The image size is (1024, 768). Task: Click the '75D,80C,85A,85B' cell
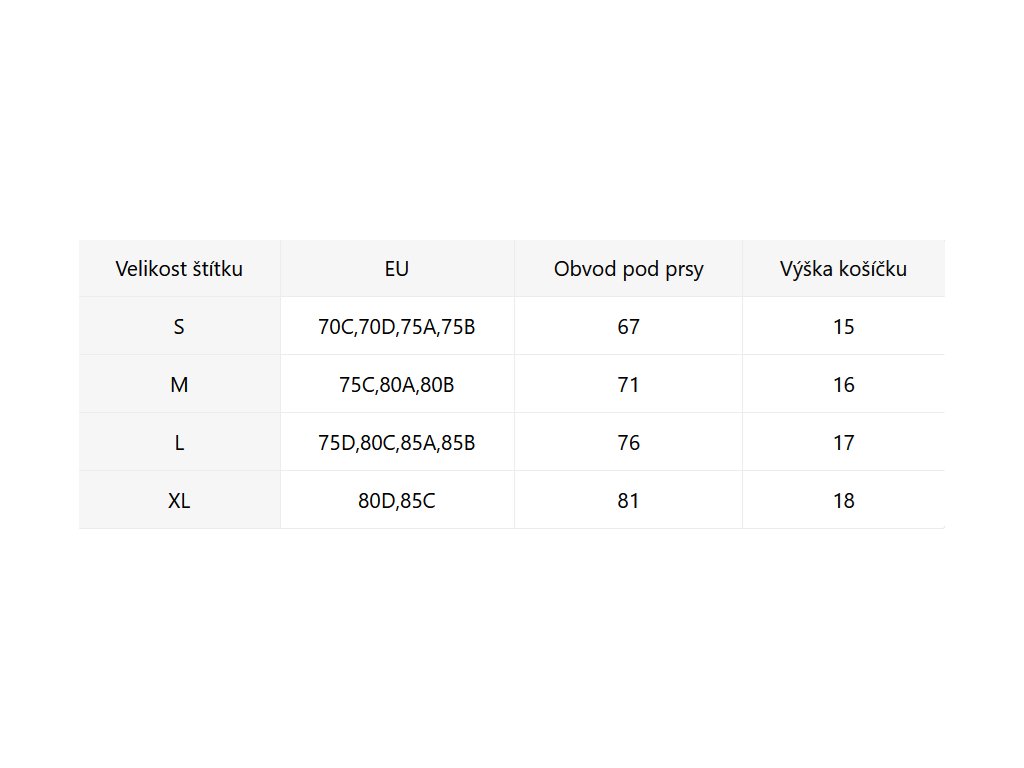pos(397,443)
